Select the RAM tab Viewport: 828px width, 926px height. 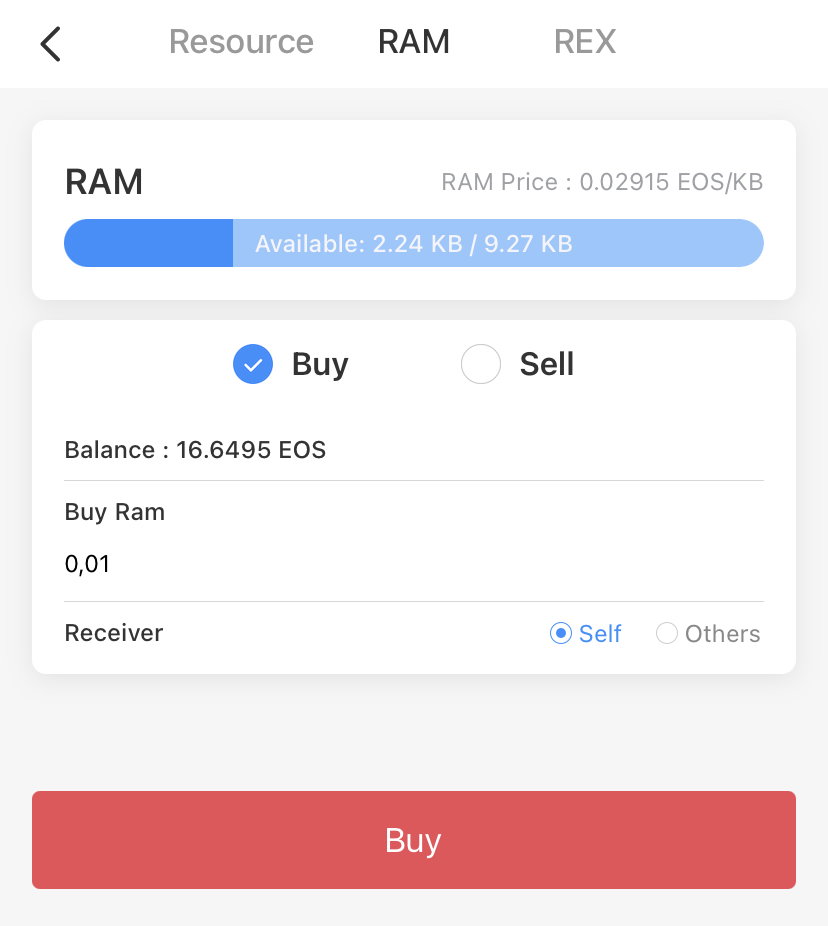point(414,42)
